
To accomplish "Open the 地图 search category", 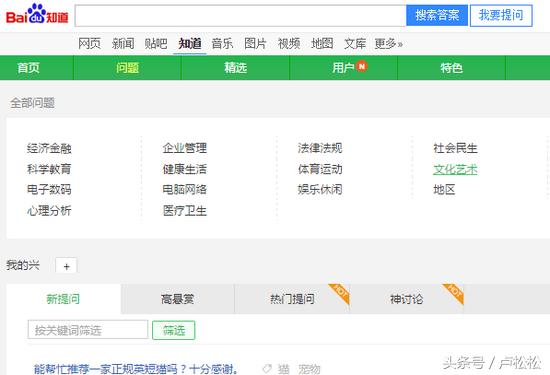I will pos(322,43).
